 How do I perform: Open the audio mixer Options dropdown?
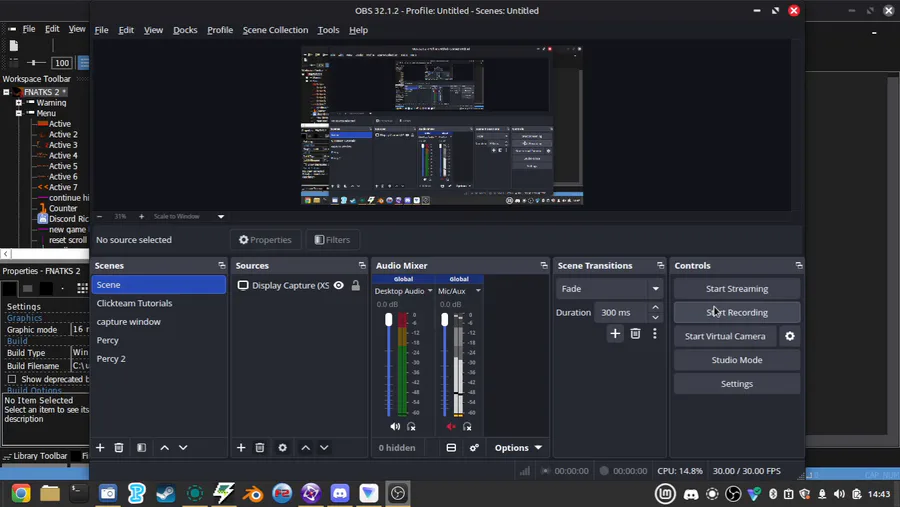pyautogui.click(x=518, y=447)
